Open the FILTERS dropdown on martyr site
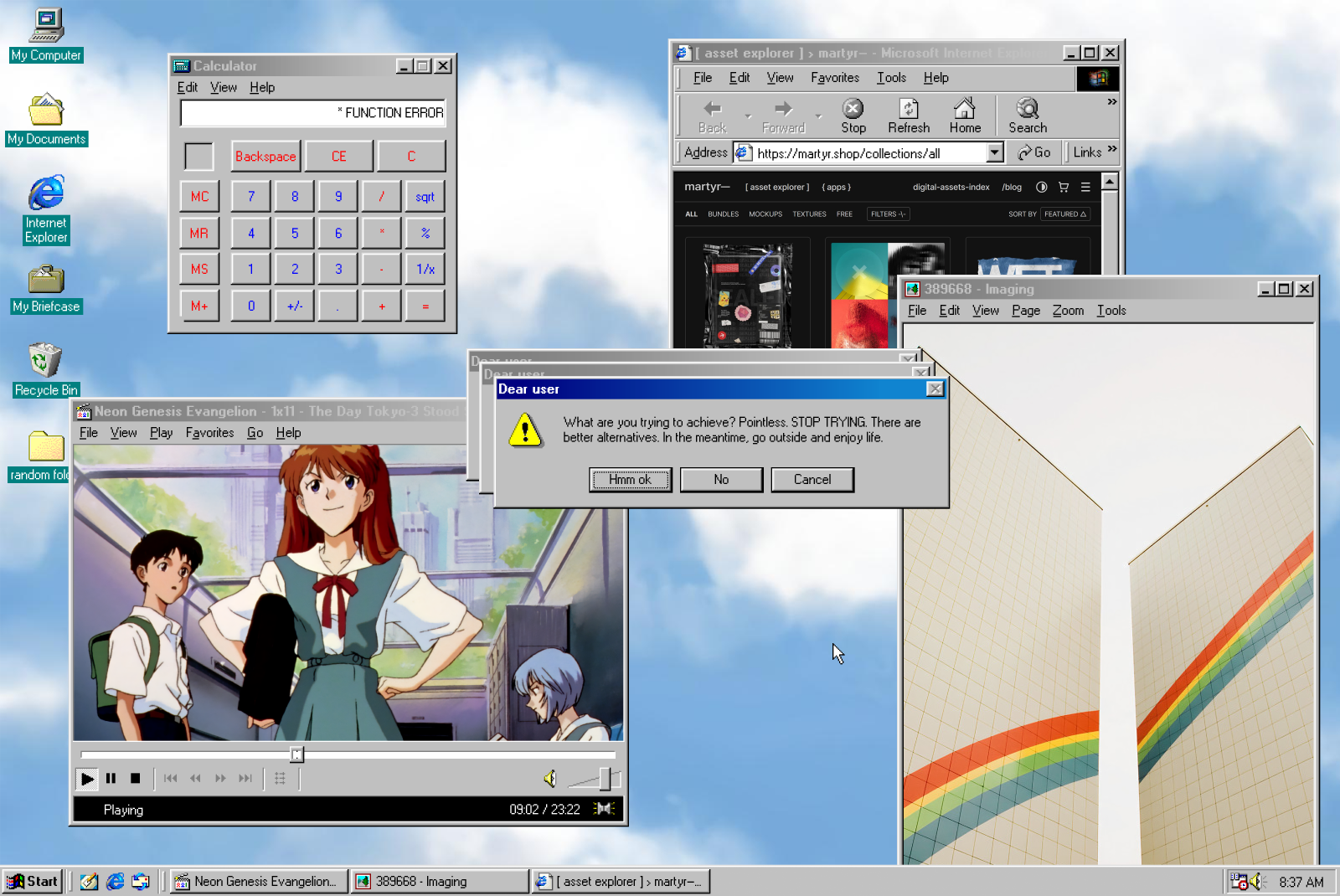This screenshot has width=1340, height=896. tap(888, 214)
